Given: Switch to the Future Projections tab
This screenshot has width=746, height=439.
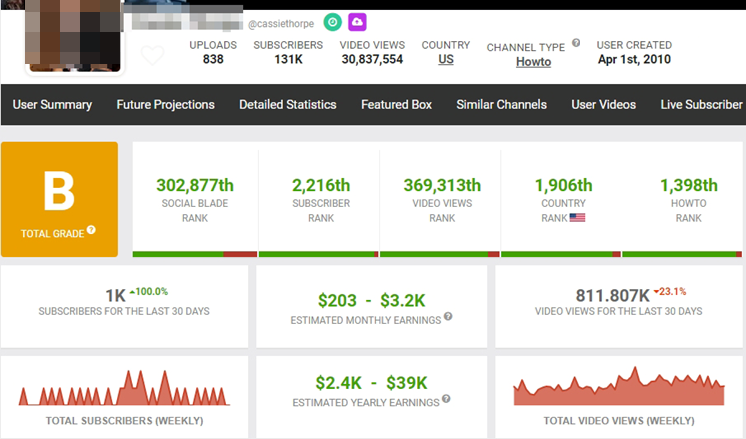Looking at the screenshot, I should (165, 104).
